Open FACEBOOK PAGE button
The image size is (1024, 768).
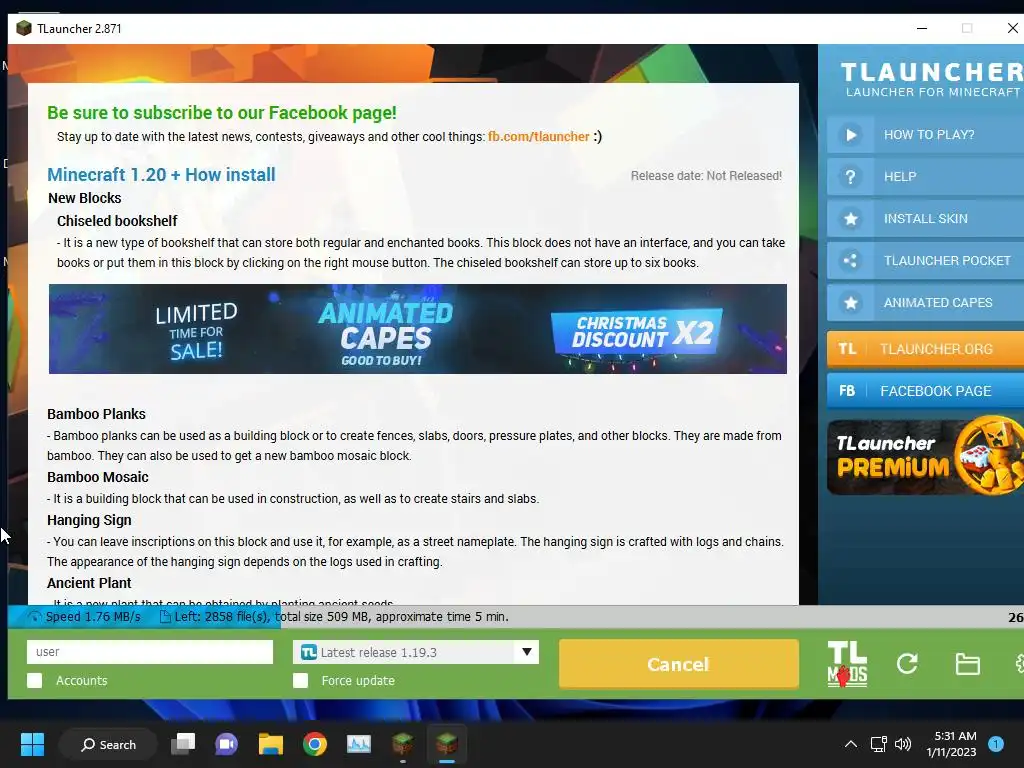925,391
